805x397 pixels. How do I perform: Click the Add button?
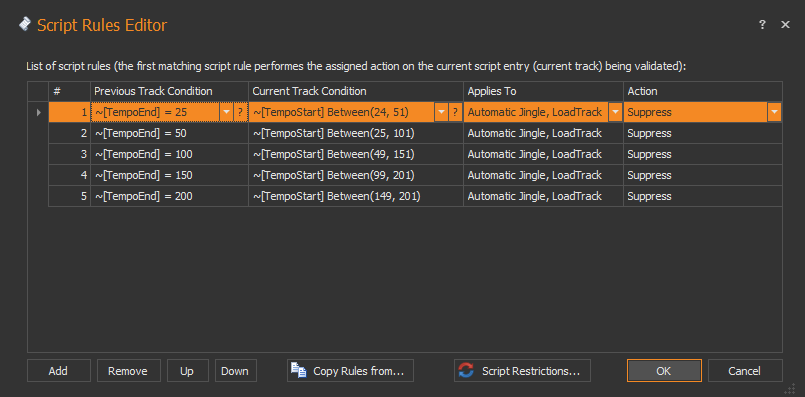(x=59, y=370)
